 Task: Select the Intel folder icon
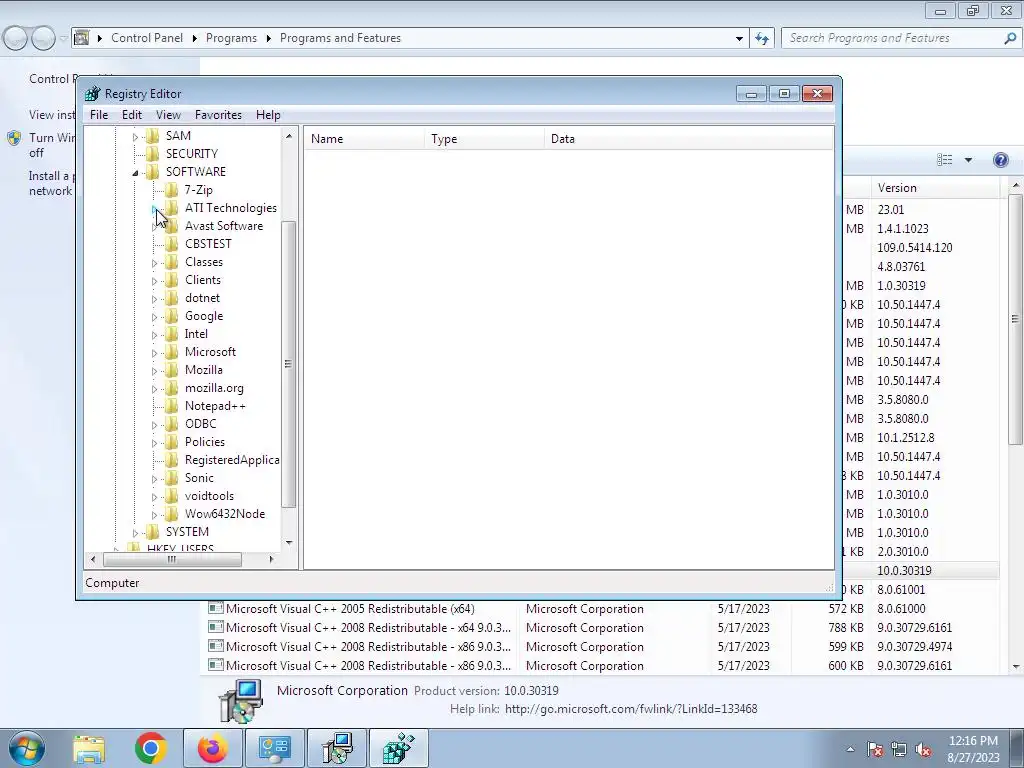(x=172, y=334)
